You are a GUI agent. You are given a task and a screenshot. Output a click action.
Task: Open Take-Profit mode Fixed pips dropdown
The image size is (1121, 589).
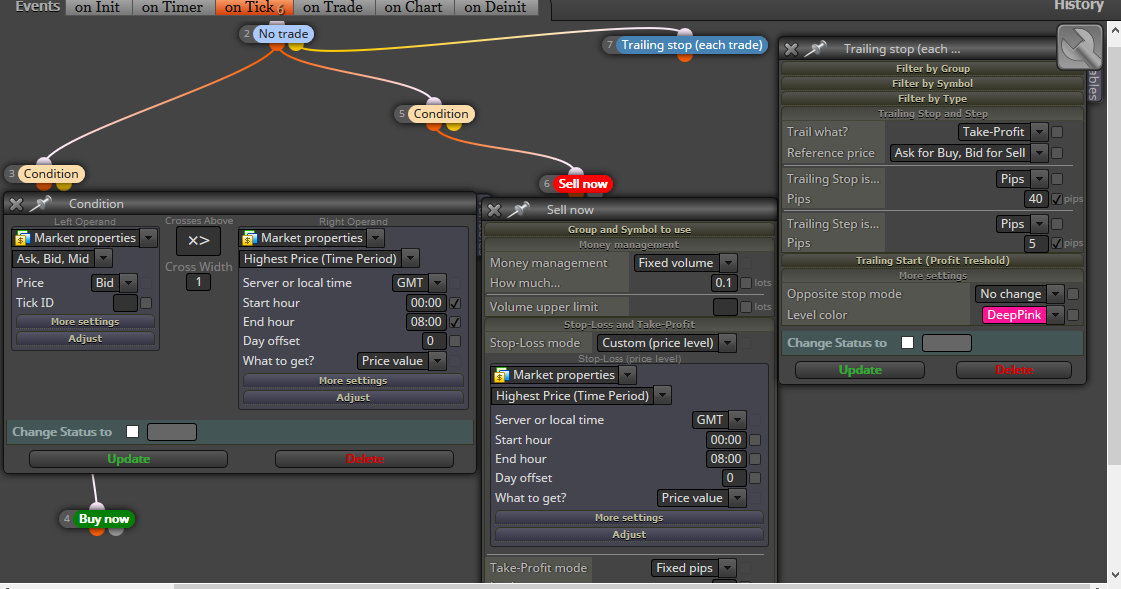click(x=728, y=568)
